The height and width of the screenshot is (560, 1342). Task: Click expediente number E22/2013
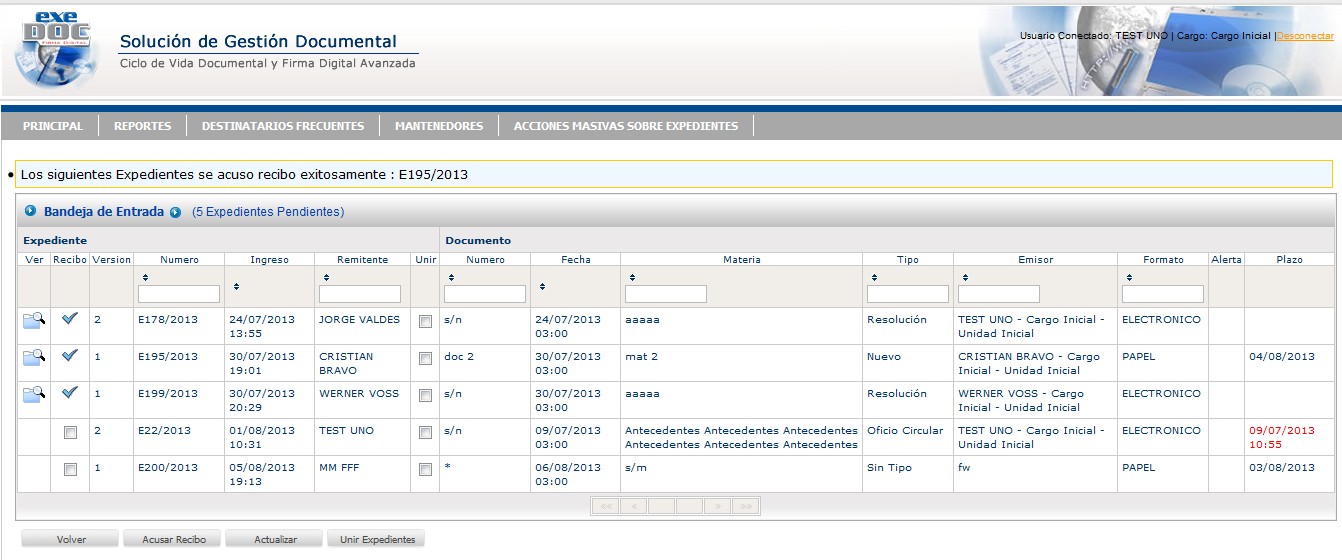164,431
